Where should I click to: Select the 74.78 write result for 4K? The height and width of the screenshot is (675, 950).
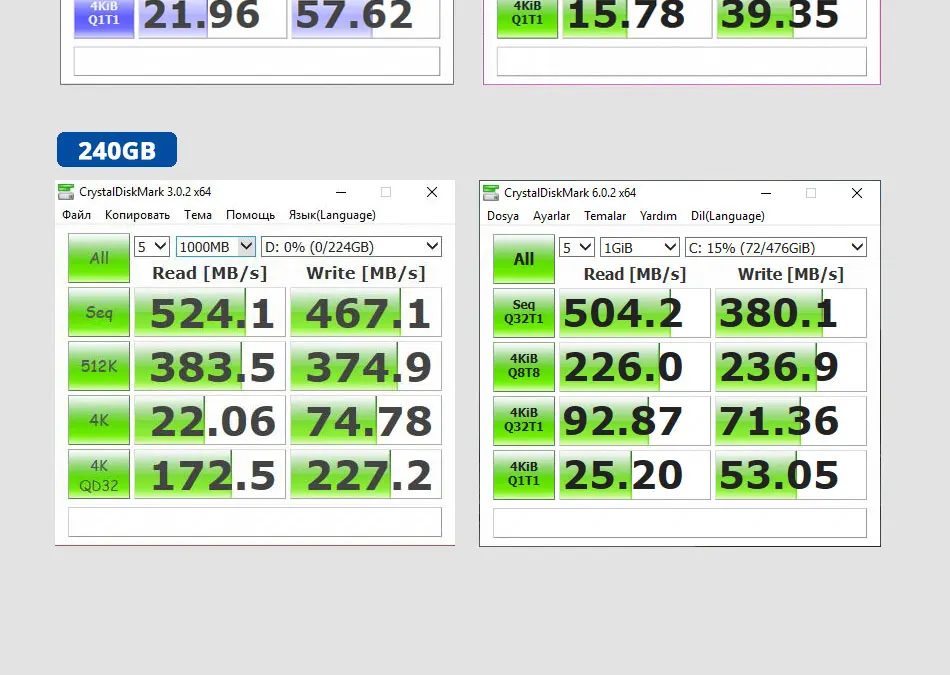pos(366,420)
